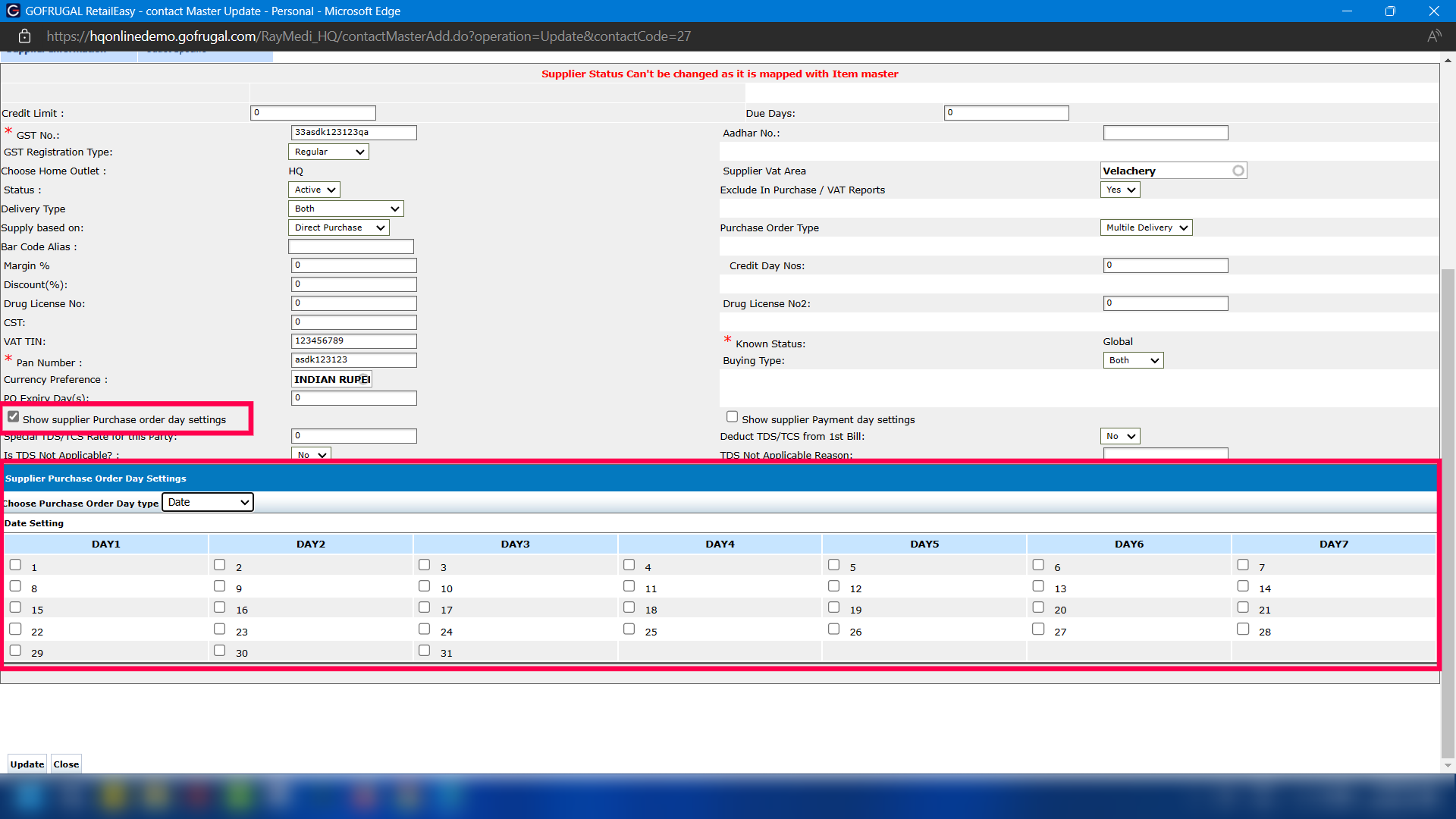Open the Status Active dropdown
1456x819 pixels.
pyautogui.click(x=314, y=190)
